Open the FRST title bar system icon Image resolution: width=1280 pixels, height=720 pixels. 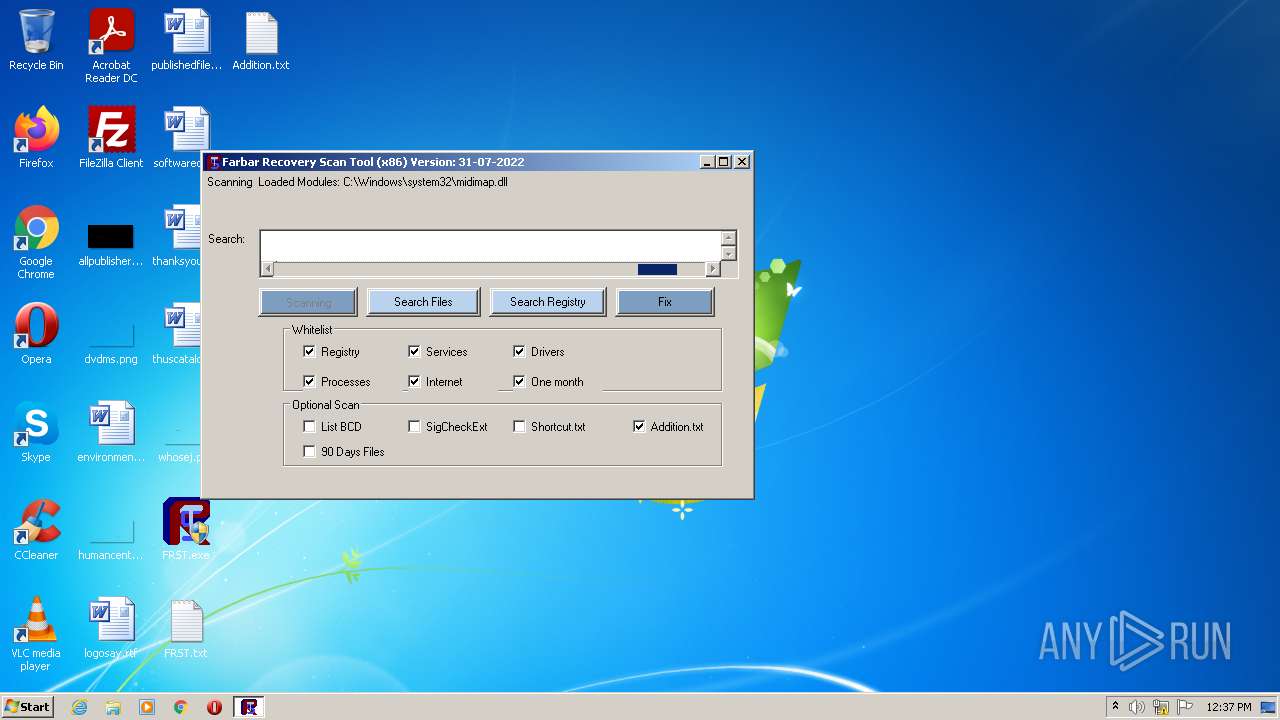tap(214, 162)
